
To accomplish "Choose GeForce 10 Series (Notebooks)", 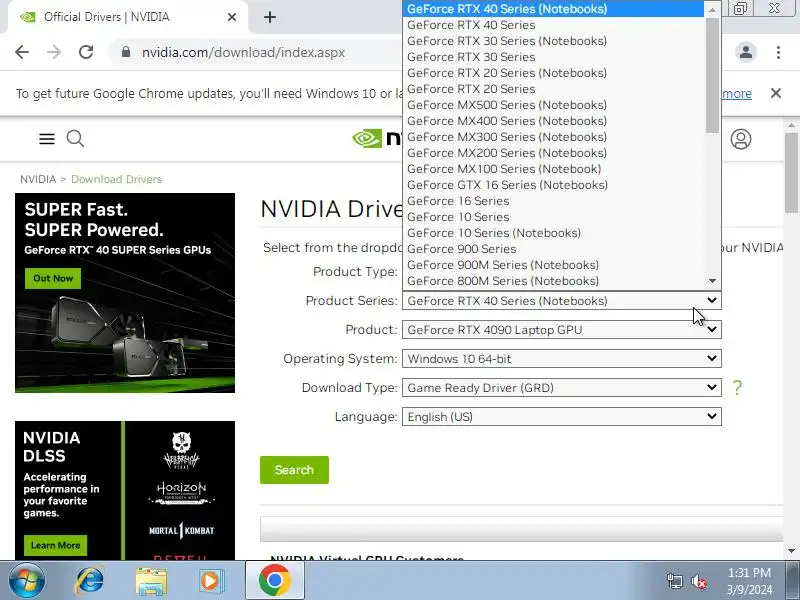I will pyautogui.click(x=553, y=233).
